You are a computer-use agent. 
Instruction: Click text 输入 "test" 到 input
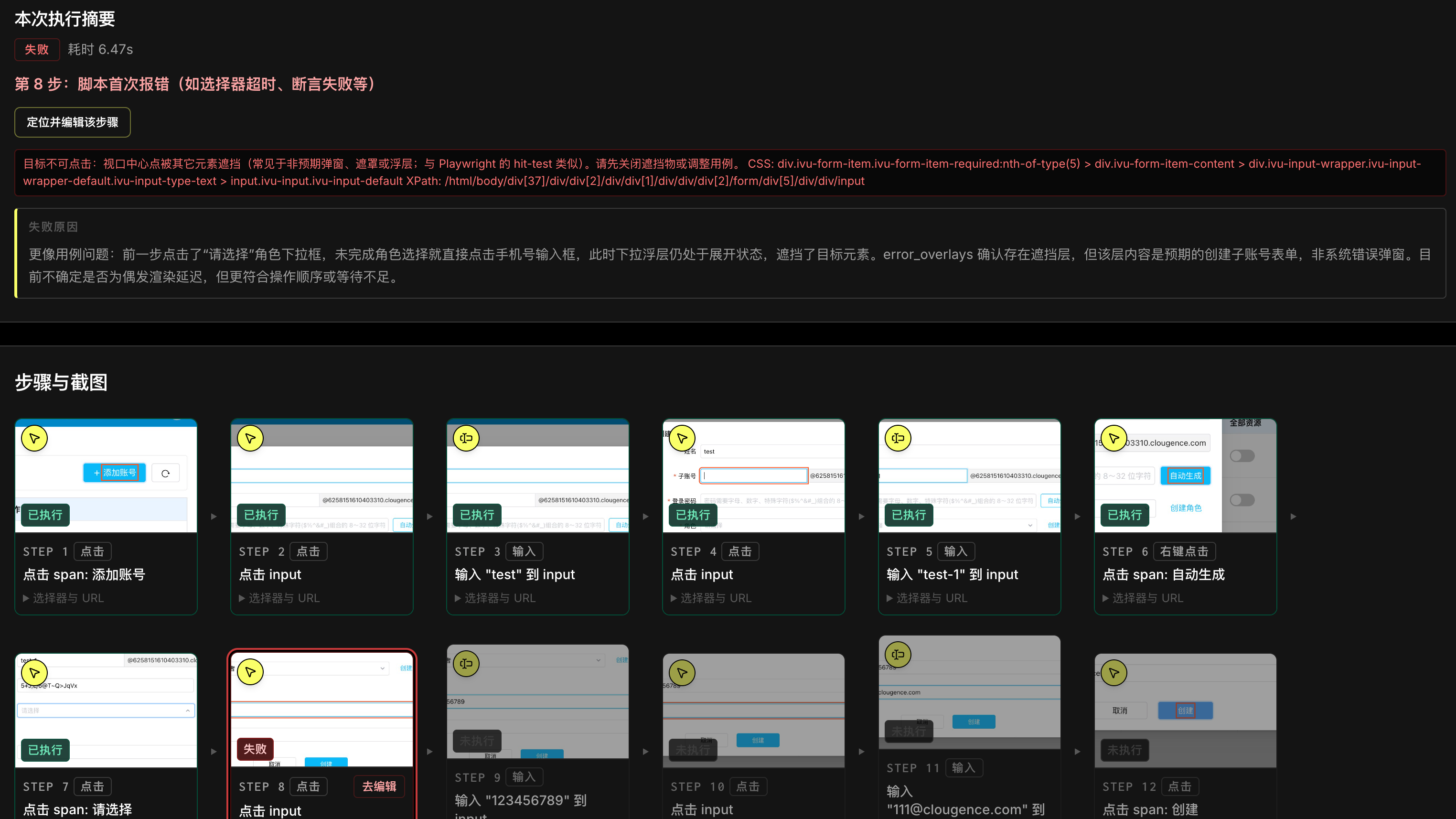click(515, 574)
